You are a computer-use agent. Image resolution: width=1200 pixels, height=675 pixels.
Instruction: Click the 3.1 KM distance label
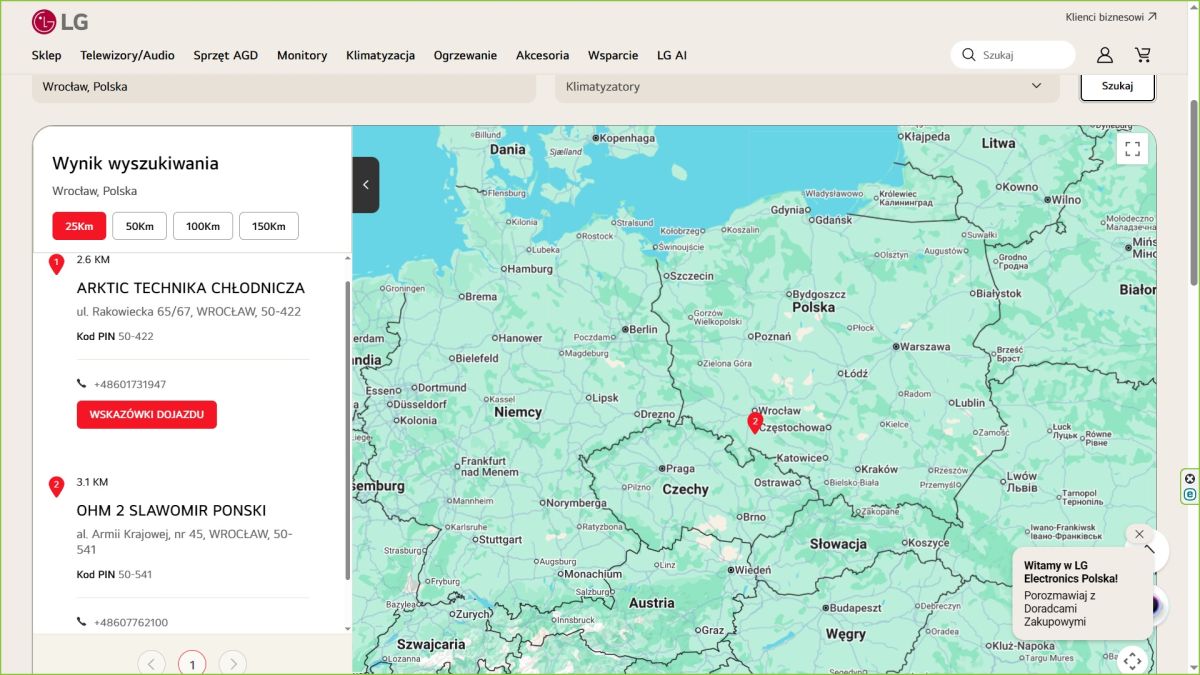coord(92,482)
